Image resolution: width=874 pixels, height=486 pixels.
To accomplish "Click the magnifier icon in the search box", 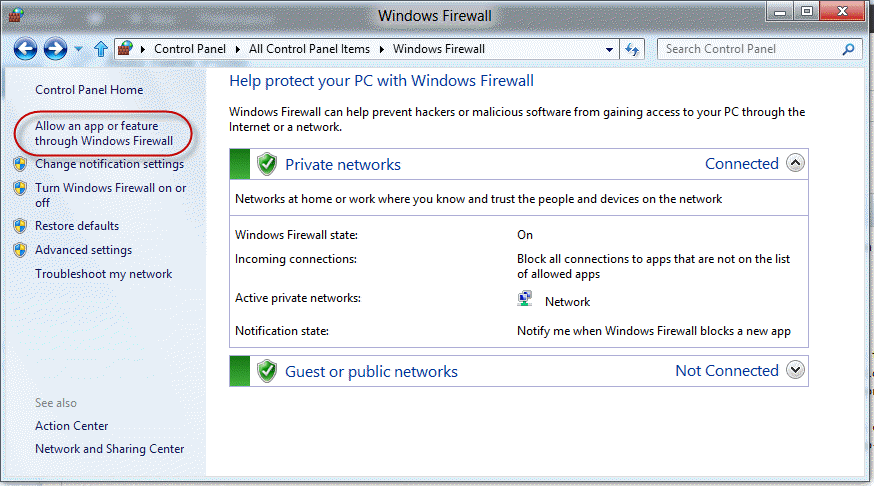I will (848, 50).
